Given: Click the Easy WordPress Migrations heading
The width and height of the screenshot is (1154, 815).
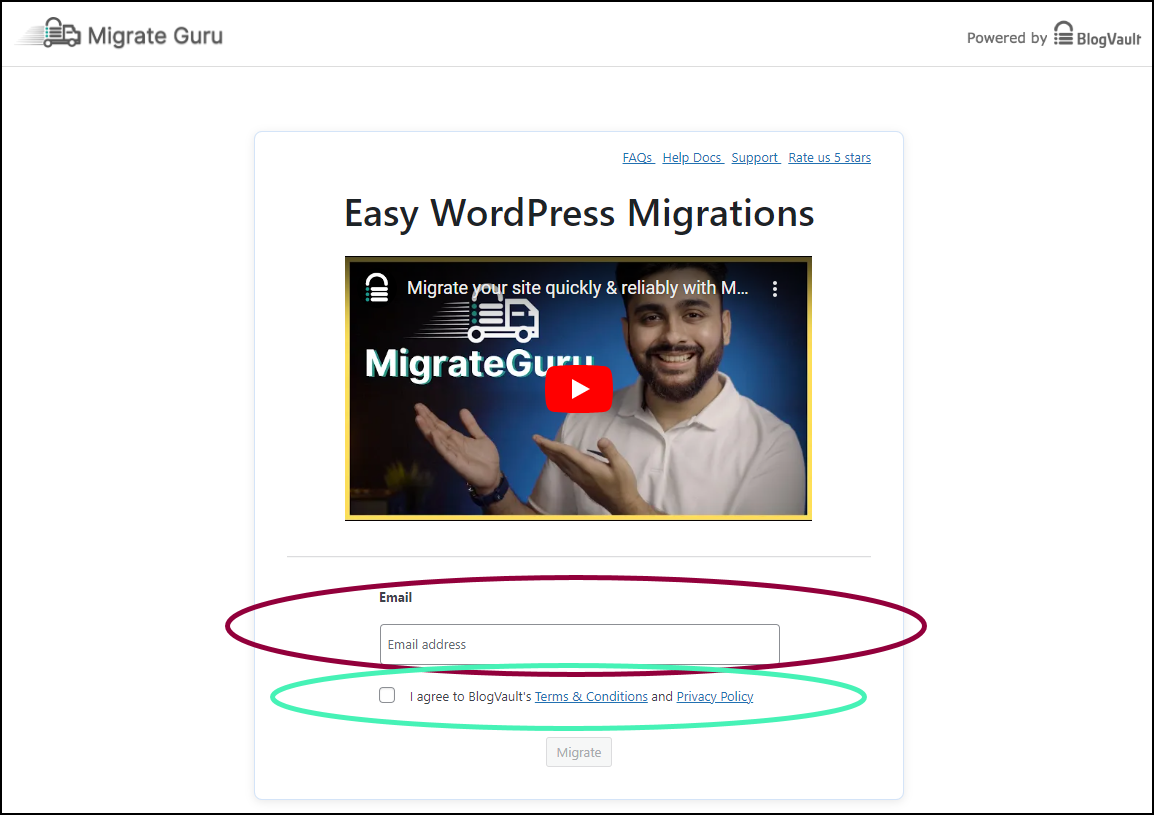Looking at the screenshot, I should coord(578,213).
